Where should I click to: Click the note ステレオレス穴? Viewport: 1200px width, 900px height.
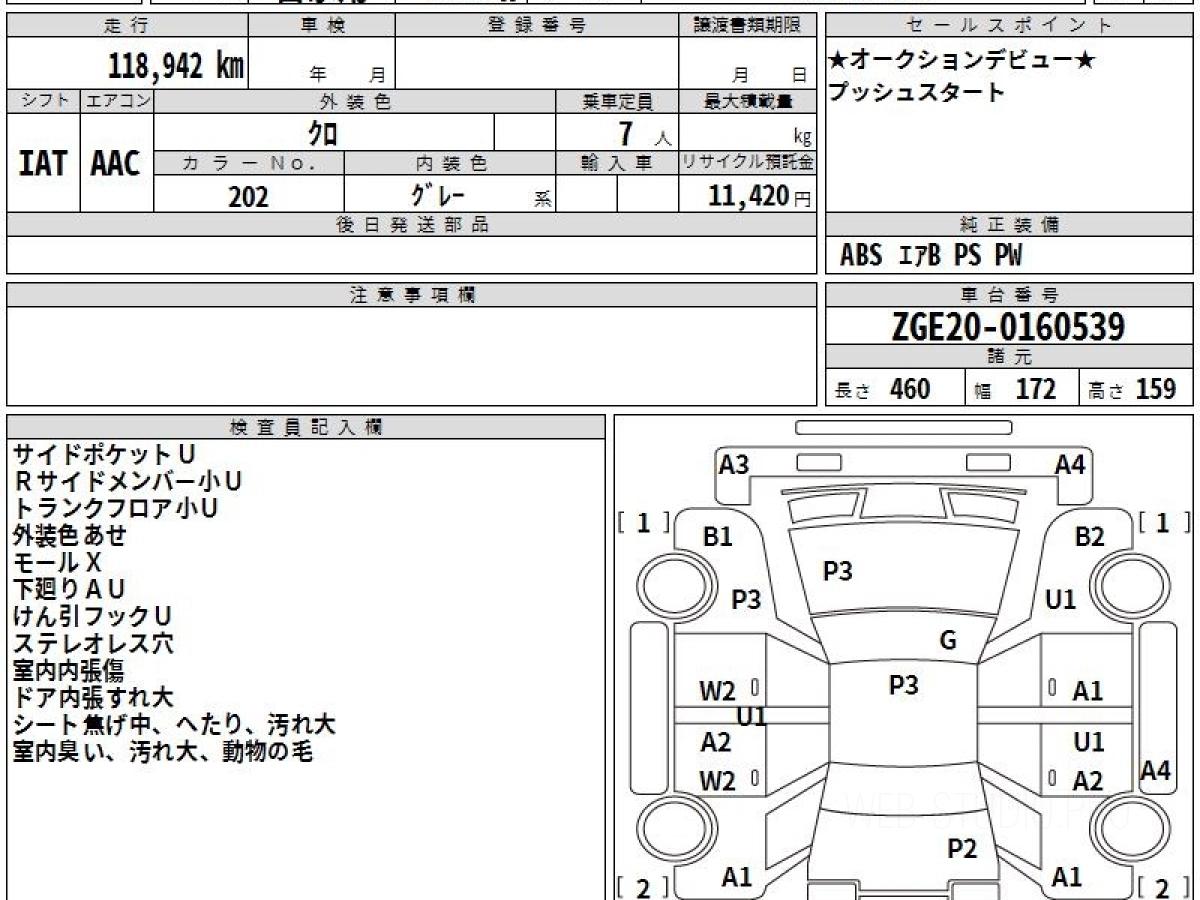(93, 643)
